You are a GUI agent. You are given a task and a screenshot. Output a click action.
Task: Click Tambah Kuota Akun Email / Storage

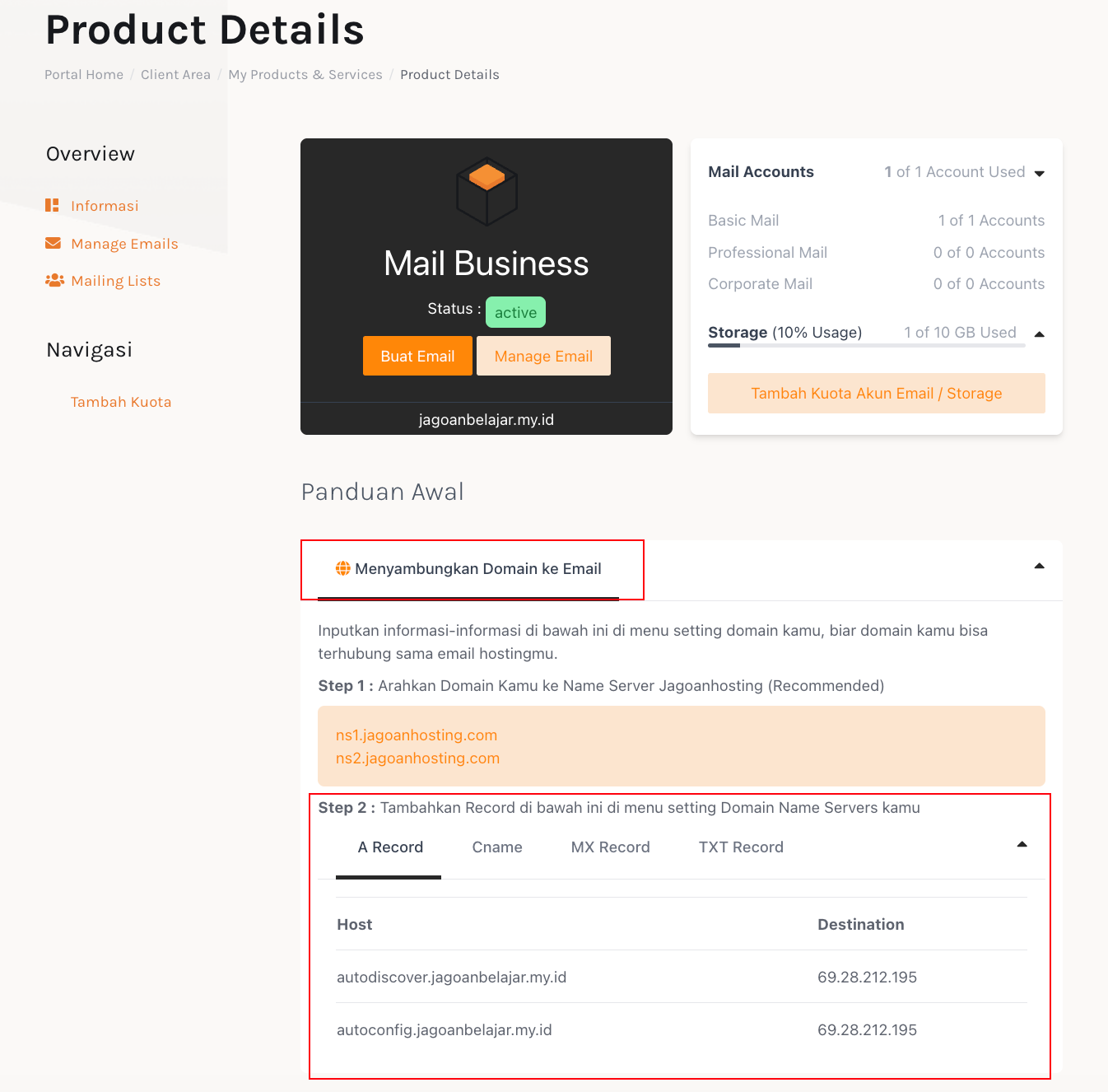pos(876,393)
